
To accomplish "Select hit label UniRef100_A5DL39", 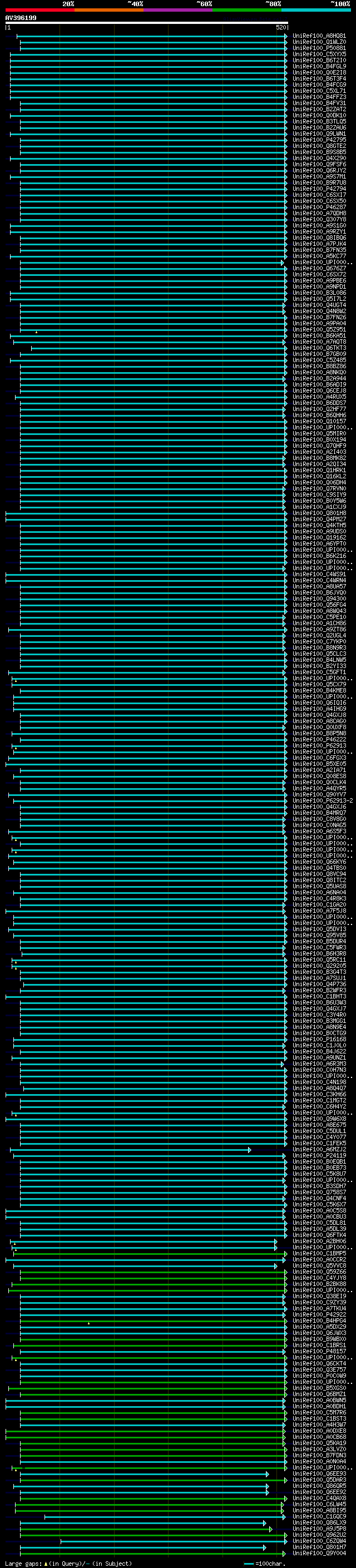I will [319, 1229].
